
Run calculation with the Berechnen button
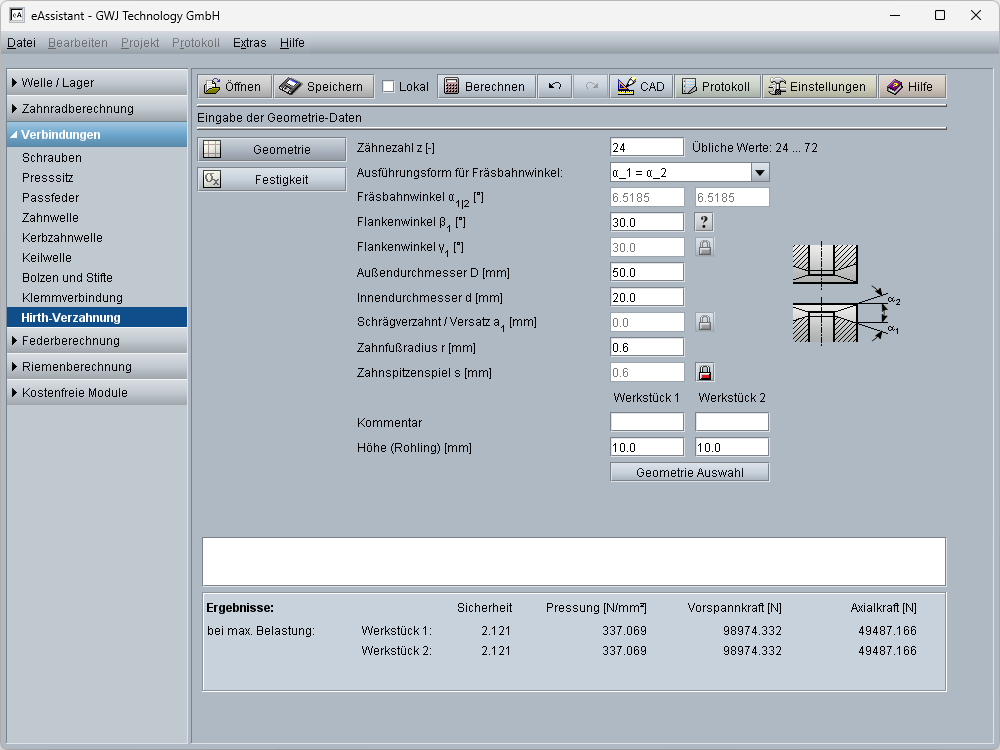[485, 87]
